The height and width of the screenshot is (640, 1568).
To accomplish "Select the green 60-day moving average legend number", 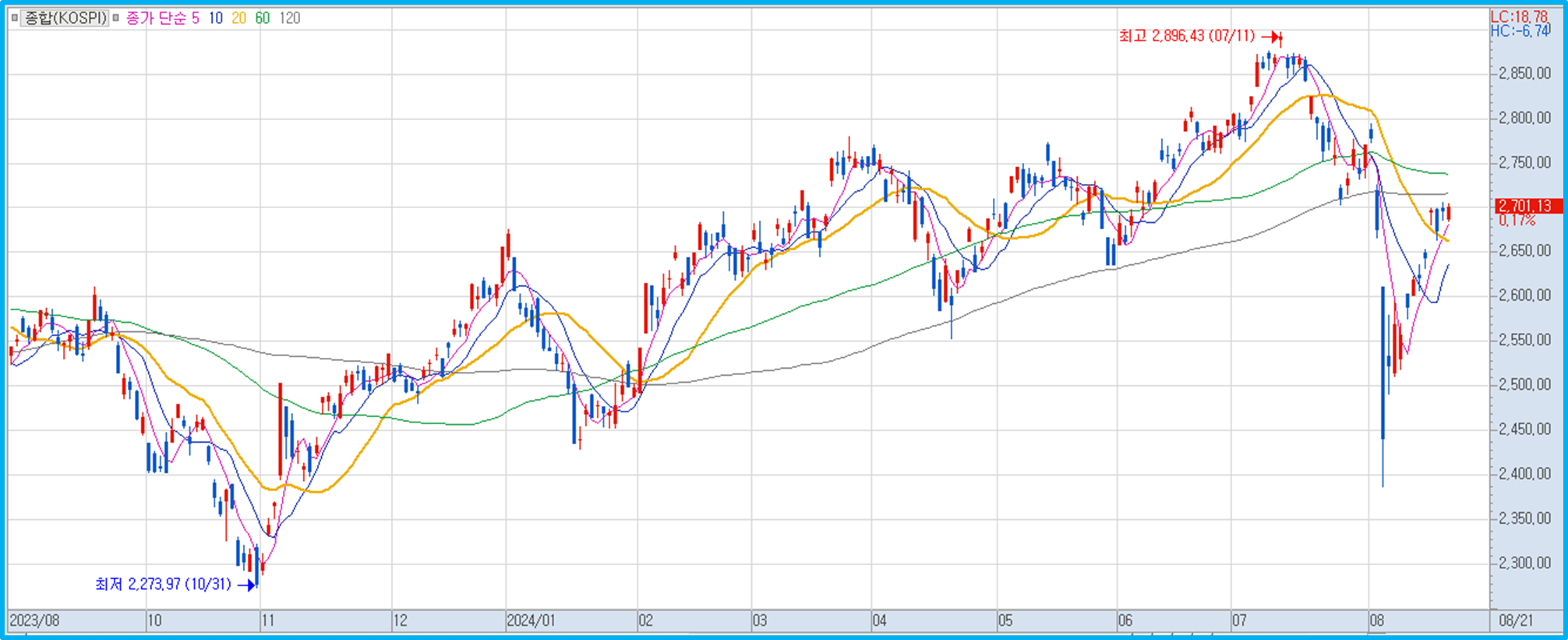I will [x=263, y=18].
